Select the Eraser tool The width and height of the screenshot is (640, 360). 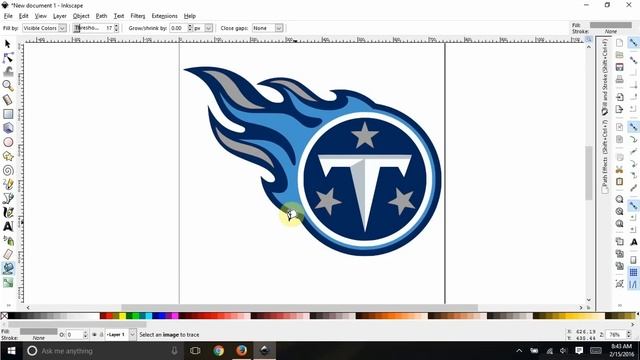[8, 254]
